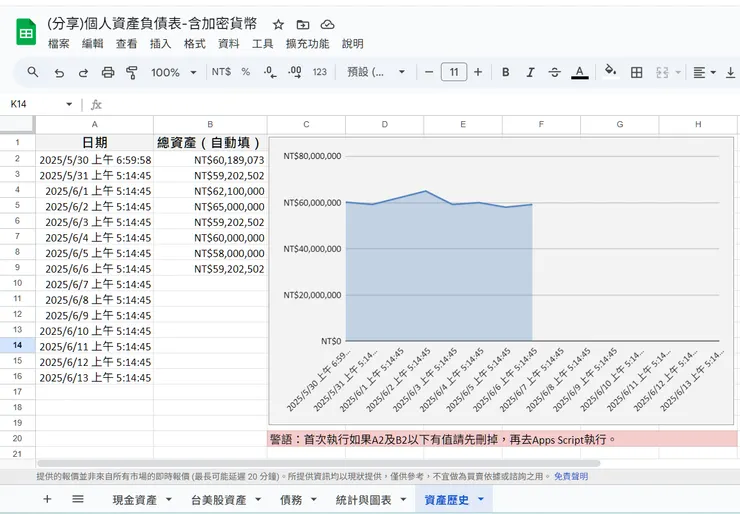This screenshot has width=740, height=514.
Task: Open the 插入 menu
Action: point(160,44)
